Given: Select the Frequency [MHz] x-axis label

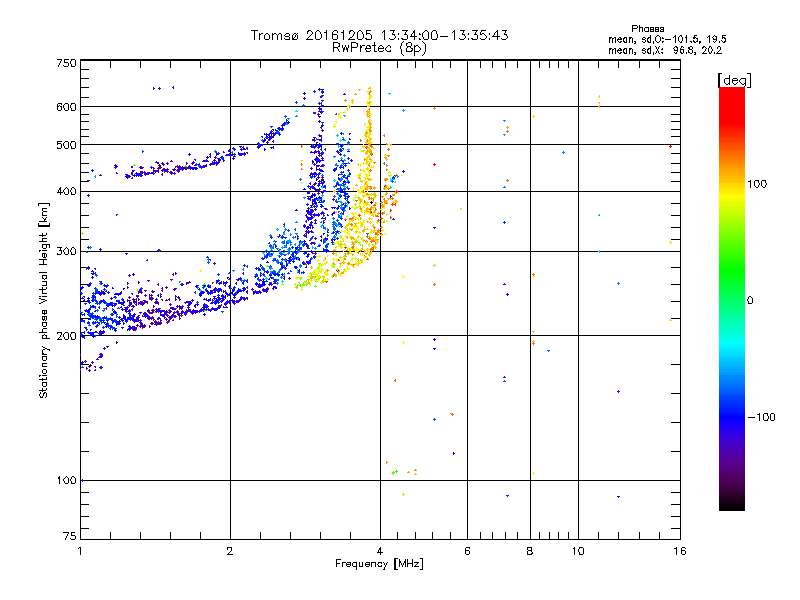Looking at the screenshot, I should point(380,565).
